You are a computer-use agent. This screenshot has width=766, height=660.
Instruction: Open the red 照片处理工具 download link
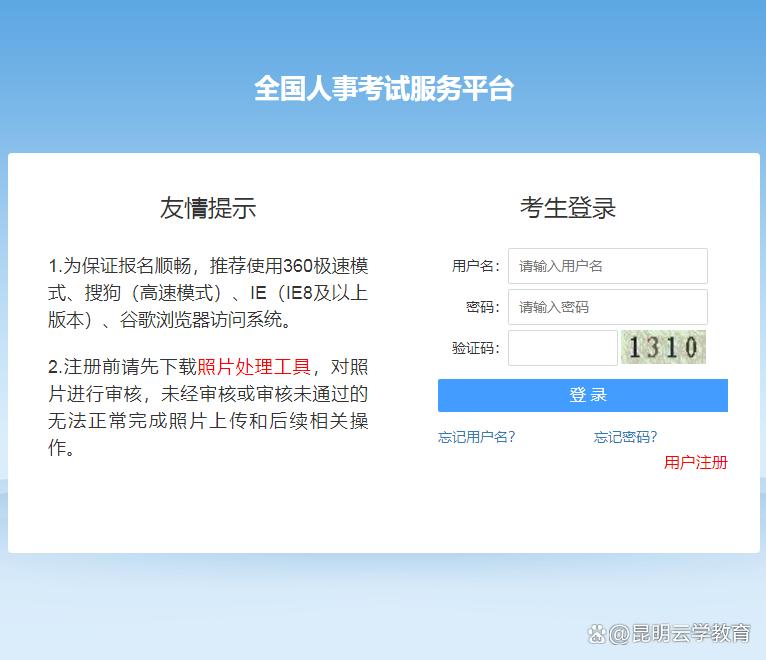254,367
